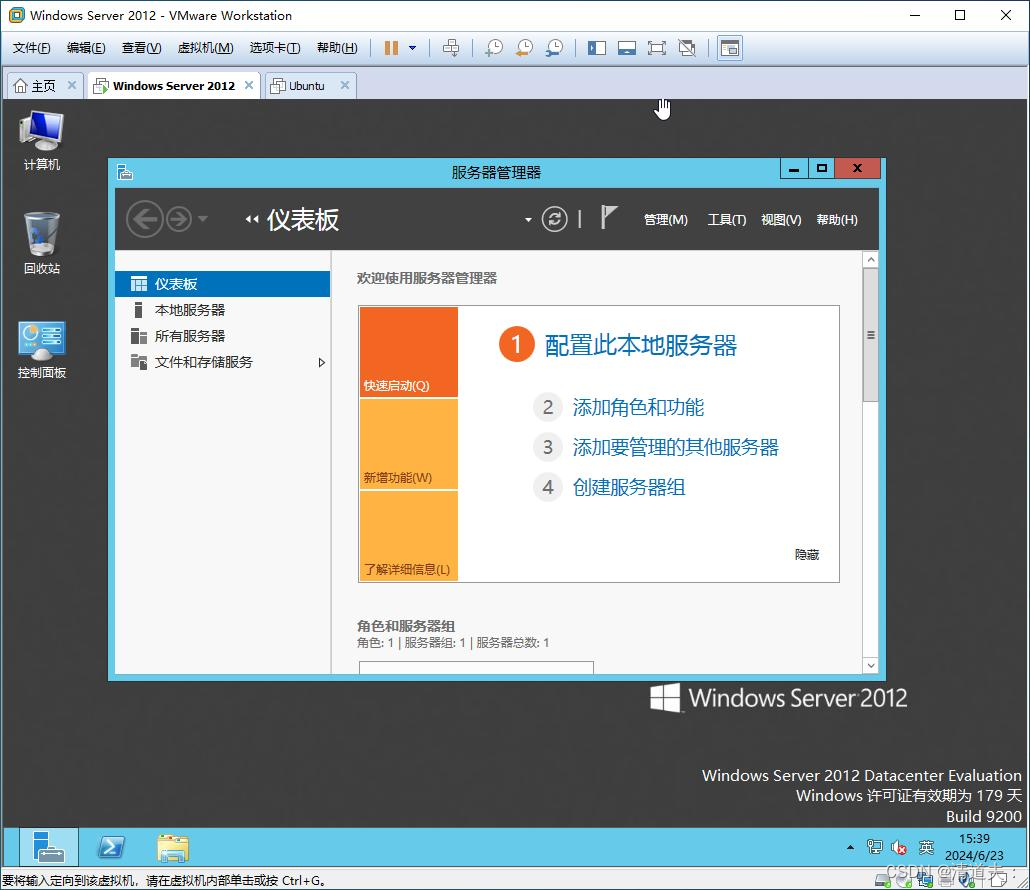This screenshot has height=890, width=1030.
Task: Open the notifications flag
Action: click(609, 217)
